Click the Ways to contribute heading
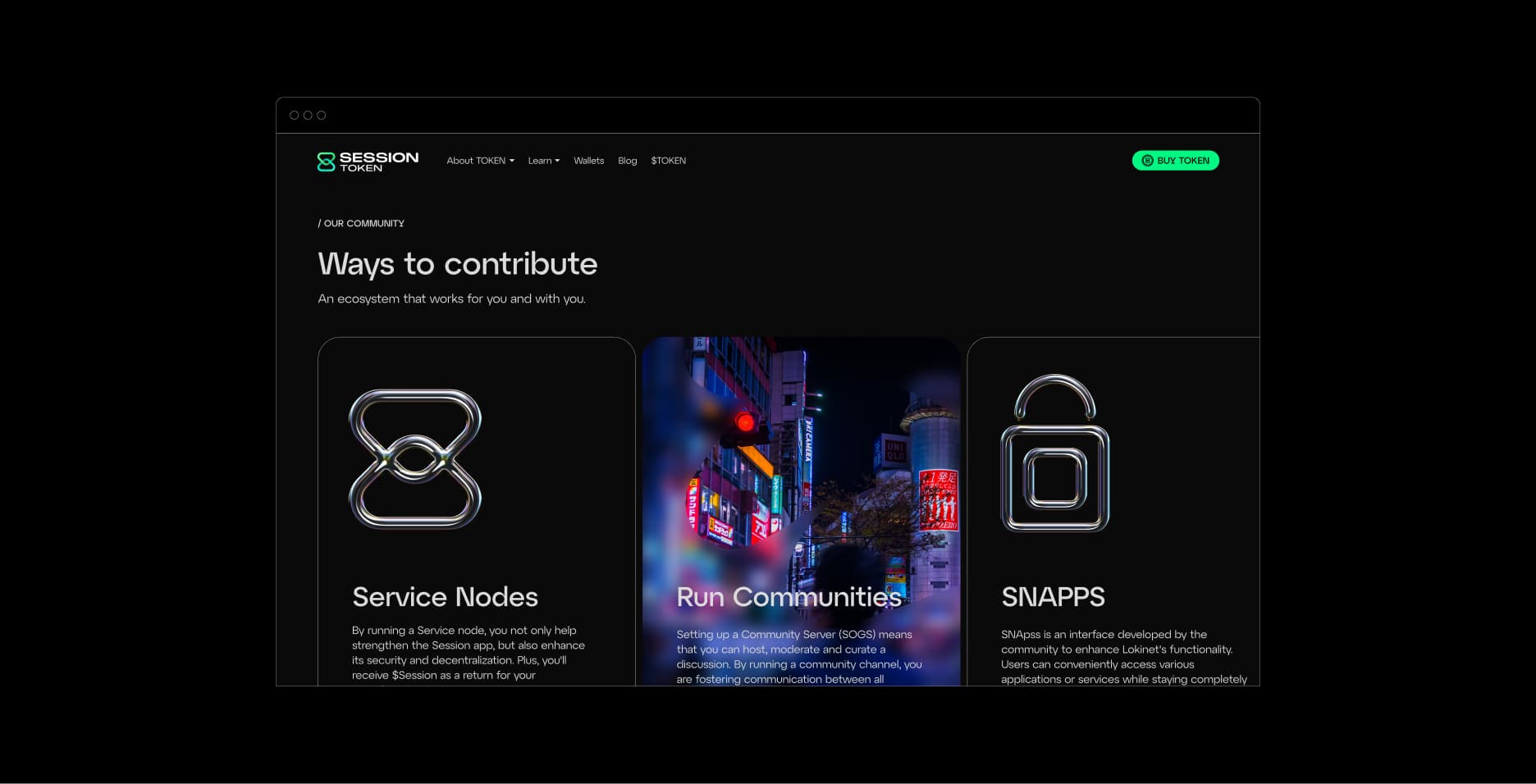The height and width of the screenshot is (784, 1536). 457,264
